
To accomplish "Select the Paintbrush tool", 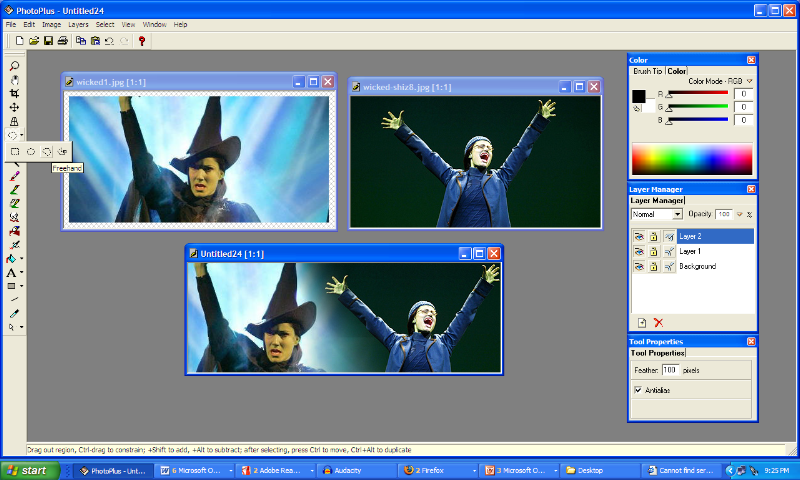I will click(14, 176).
